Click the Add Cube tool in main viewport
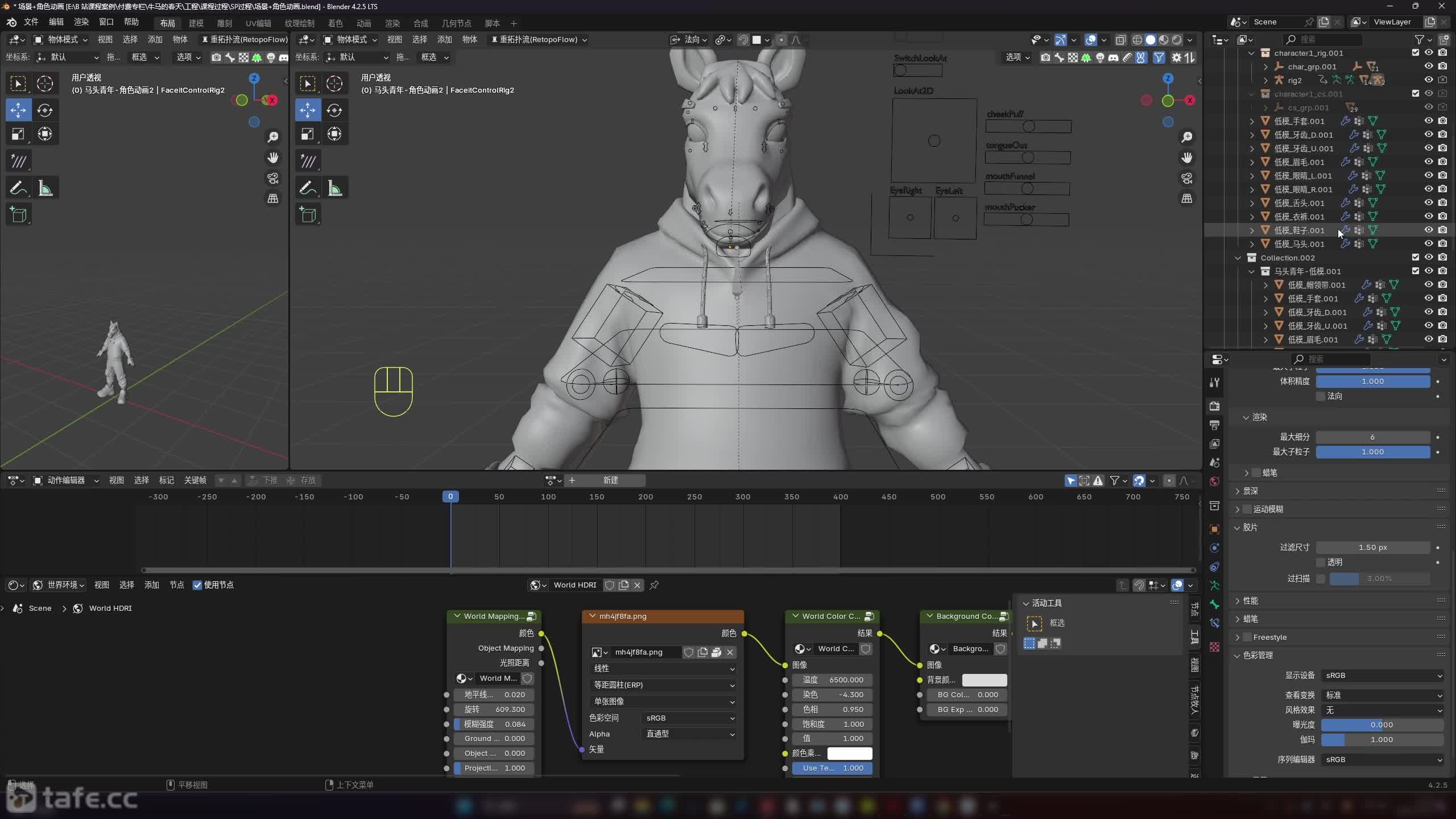This screenshot has height=819, width=1456. click(x=308, y=215)
